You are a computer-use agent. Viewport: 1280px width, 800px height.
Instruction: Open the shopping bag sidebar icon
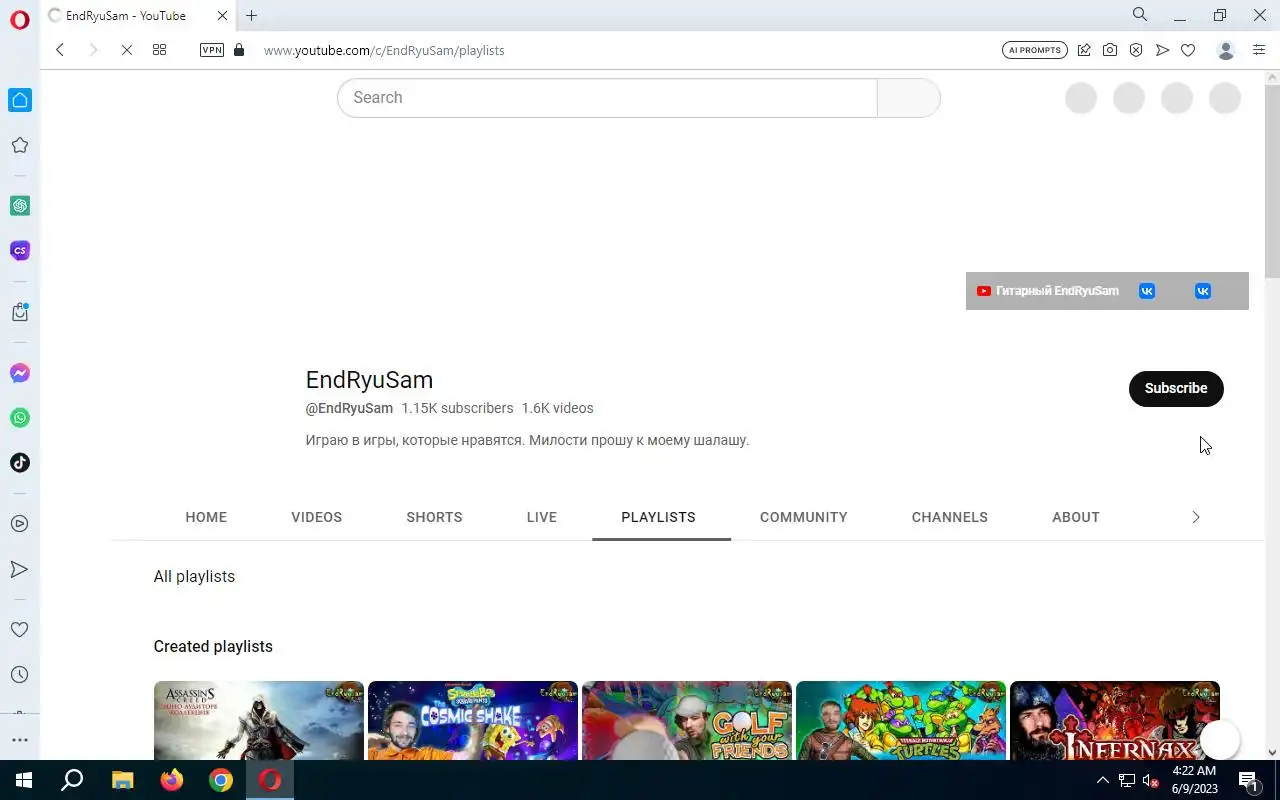(20, 312)
